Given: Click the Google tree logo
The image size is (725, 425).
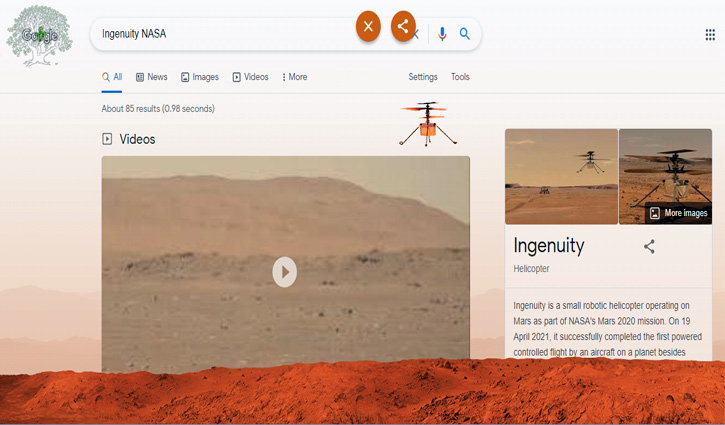Looking at the screenshot, I should point(39,36).
